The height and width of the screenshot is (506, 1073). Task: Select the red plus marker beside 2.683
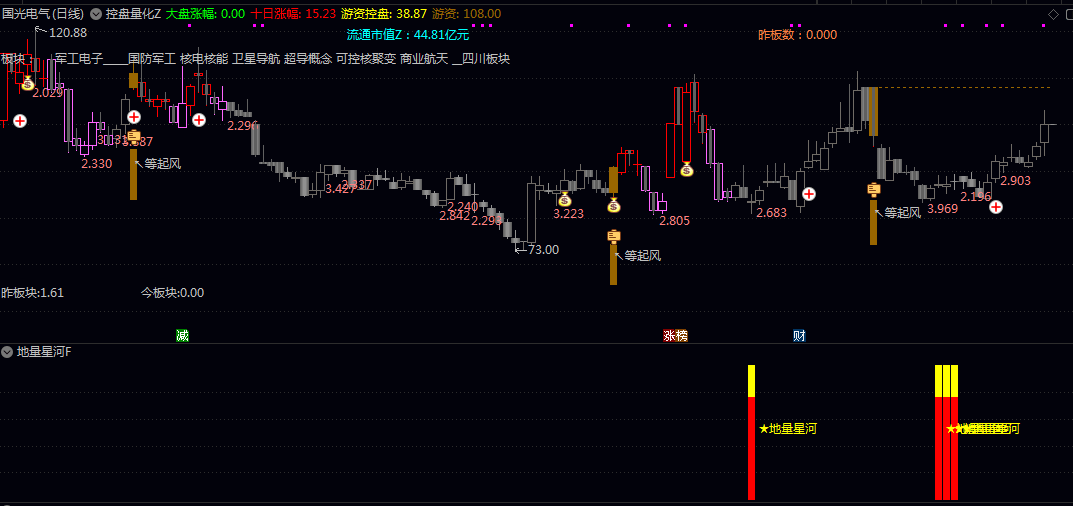(x=809, y=194)
